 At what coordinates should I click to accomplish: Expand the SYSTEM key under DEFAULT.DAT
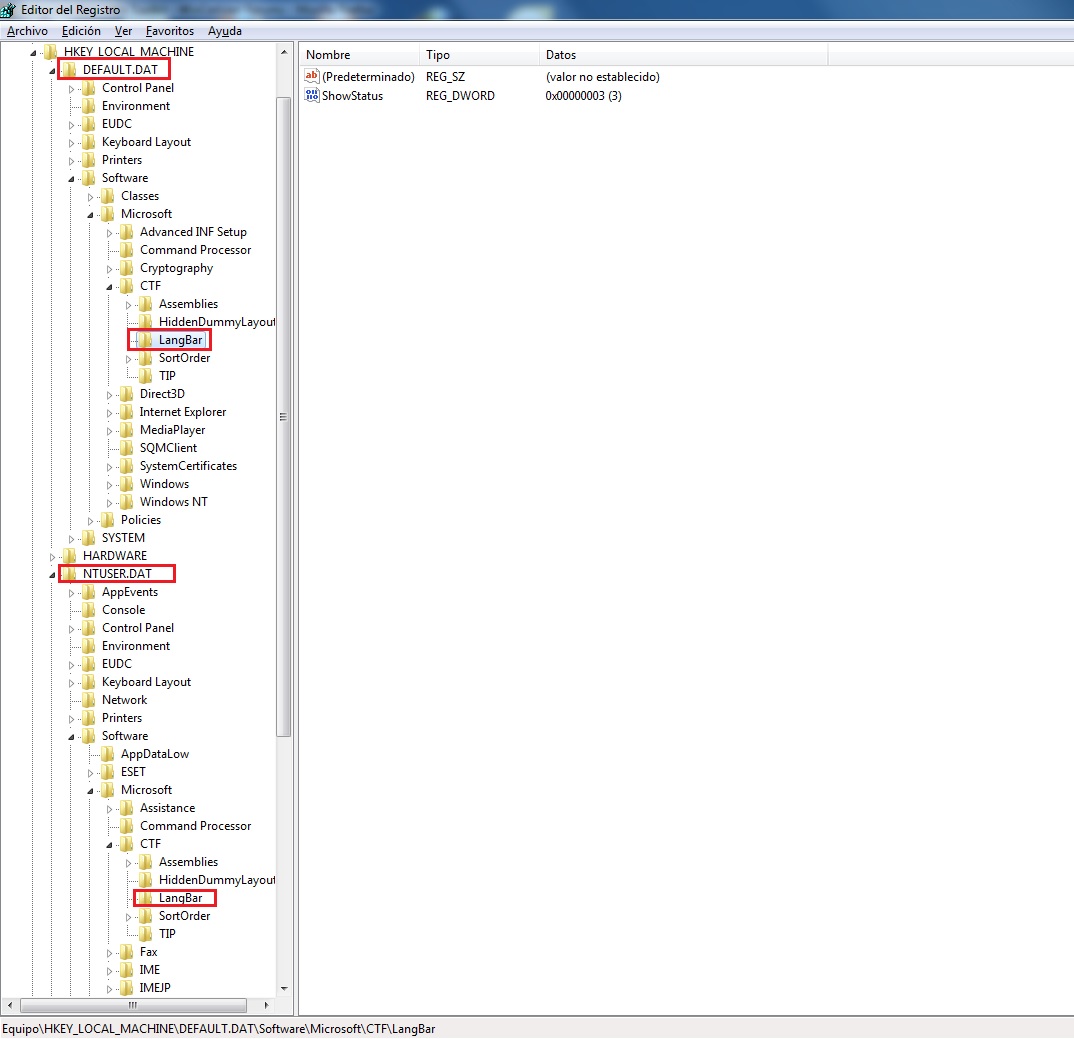click(x=72, y=538)
